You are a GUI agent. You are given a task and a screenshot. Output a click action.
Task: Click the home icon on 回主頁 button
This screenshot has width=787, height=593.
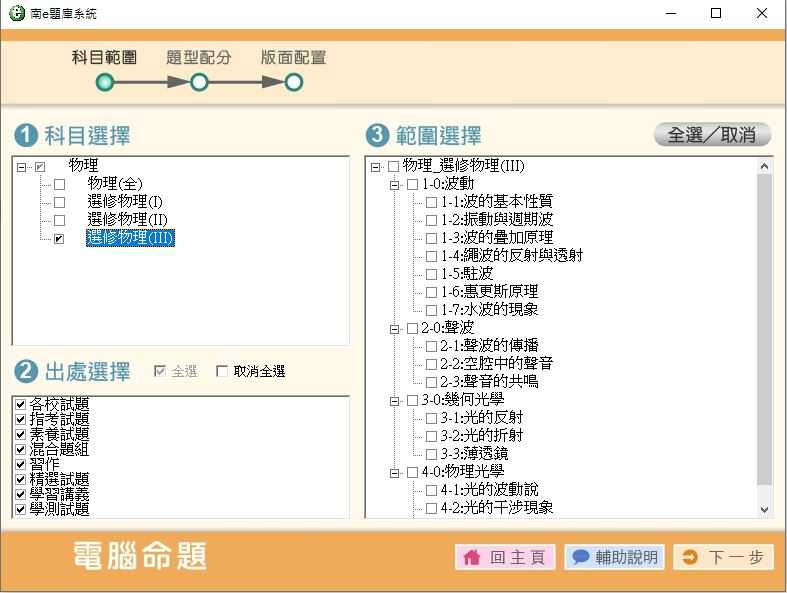tap(471, 557)
